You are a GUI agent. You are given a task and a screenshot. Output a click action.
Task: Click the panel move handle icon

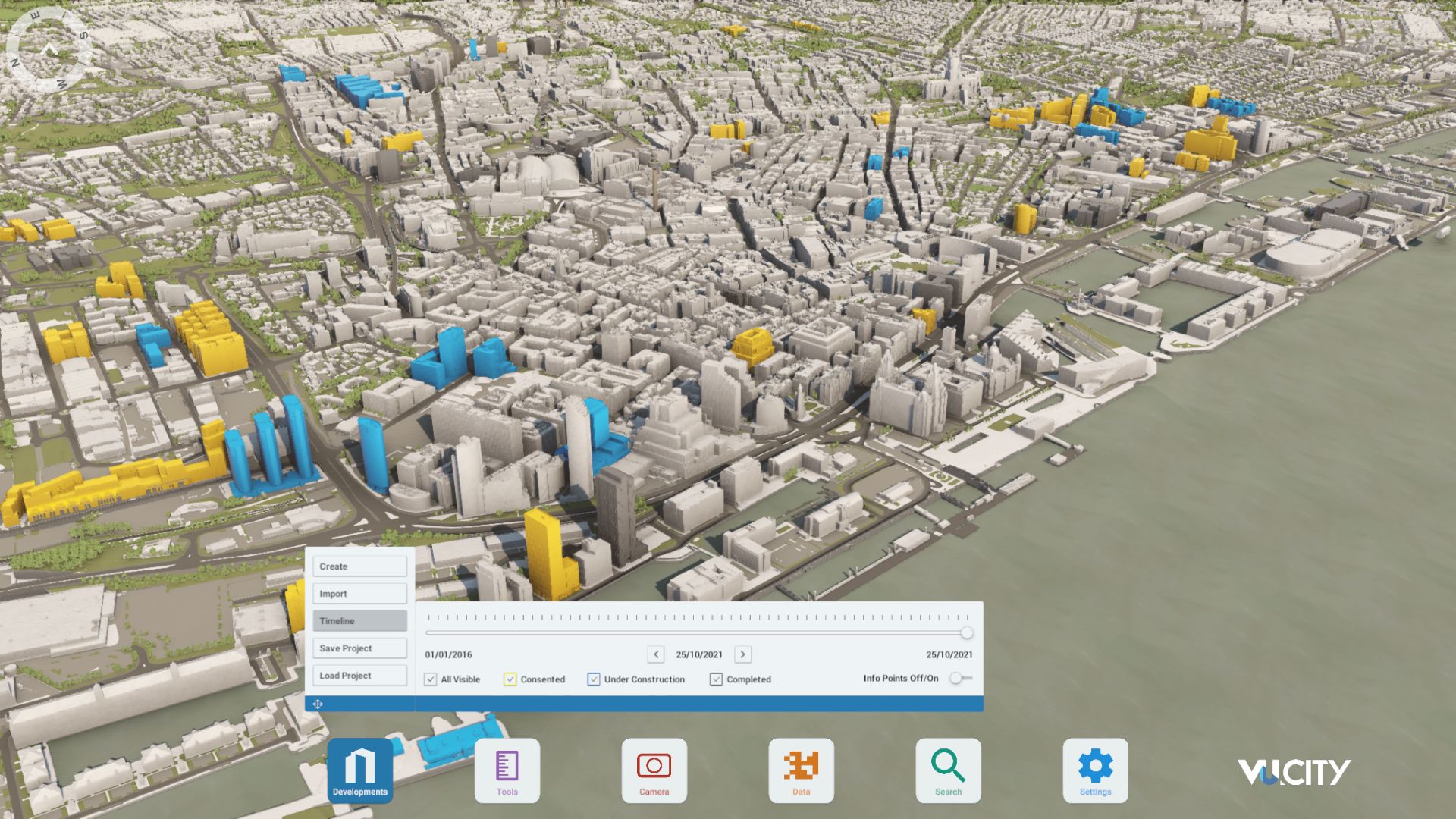coord(318,704)
